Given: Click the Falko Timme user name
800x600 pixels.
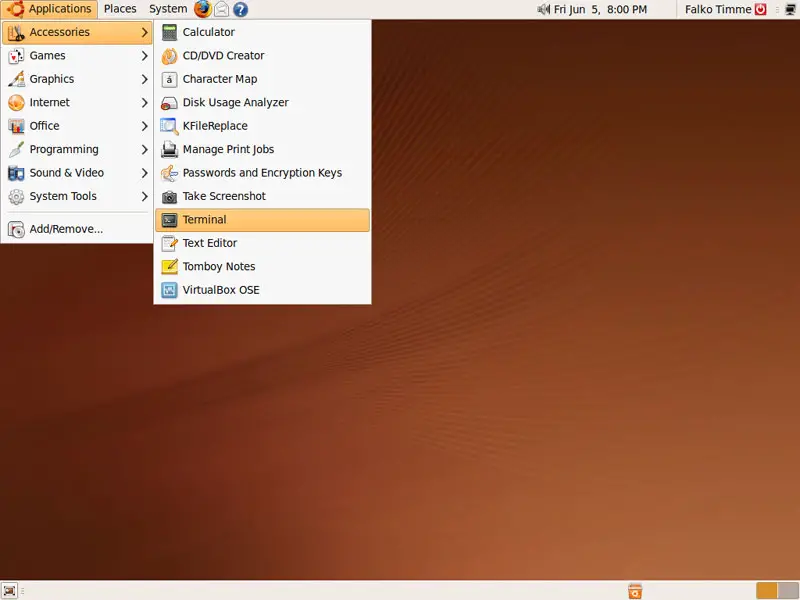Looking at the screenshot, I should click(x=718, y=9).
